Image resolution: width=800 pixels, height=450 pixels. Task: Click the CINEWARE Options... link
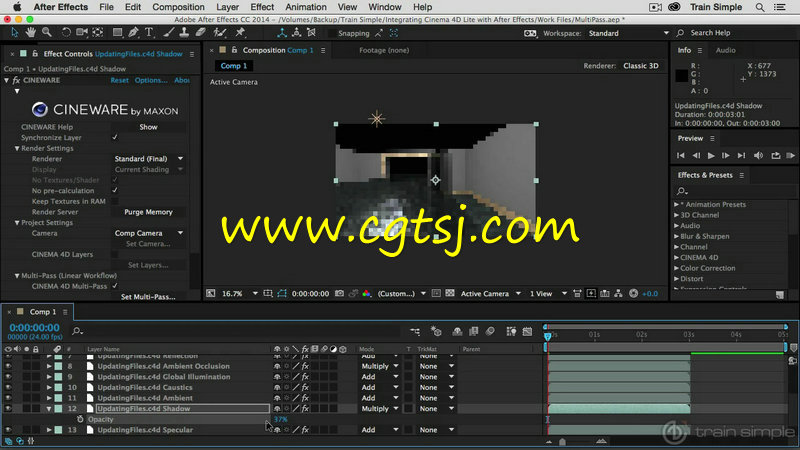tap(151, 80)
